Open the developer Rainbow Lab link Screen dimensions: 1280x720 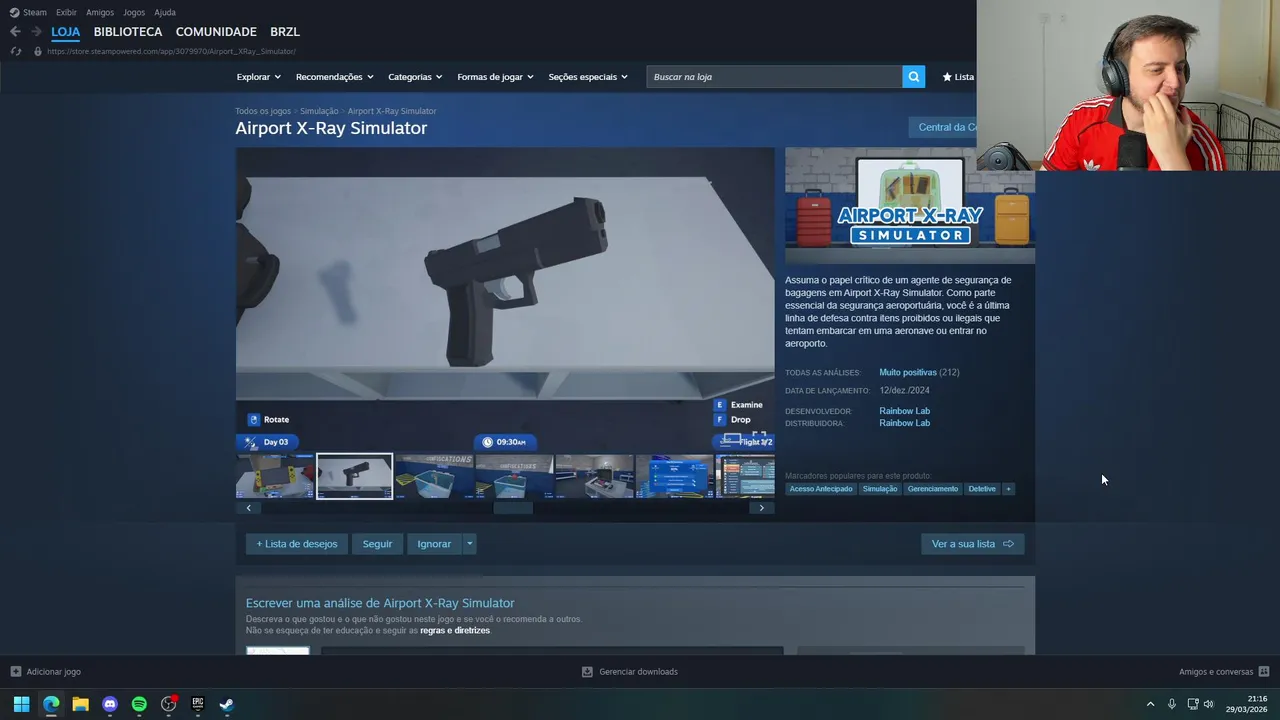coord(904,411)
